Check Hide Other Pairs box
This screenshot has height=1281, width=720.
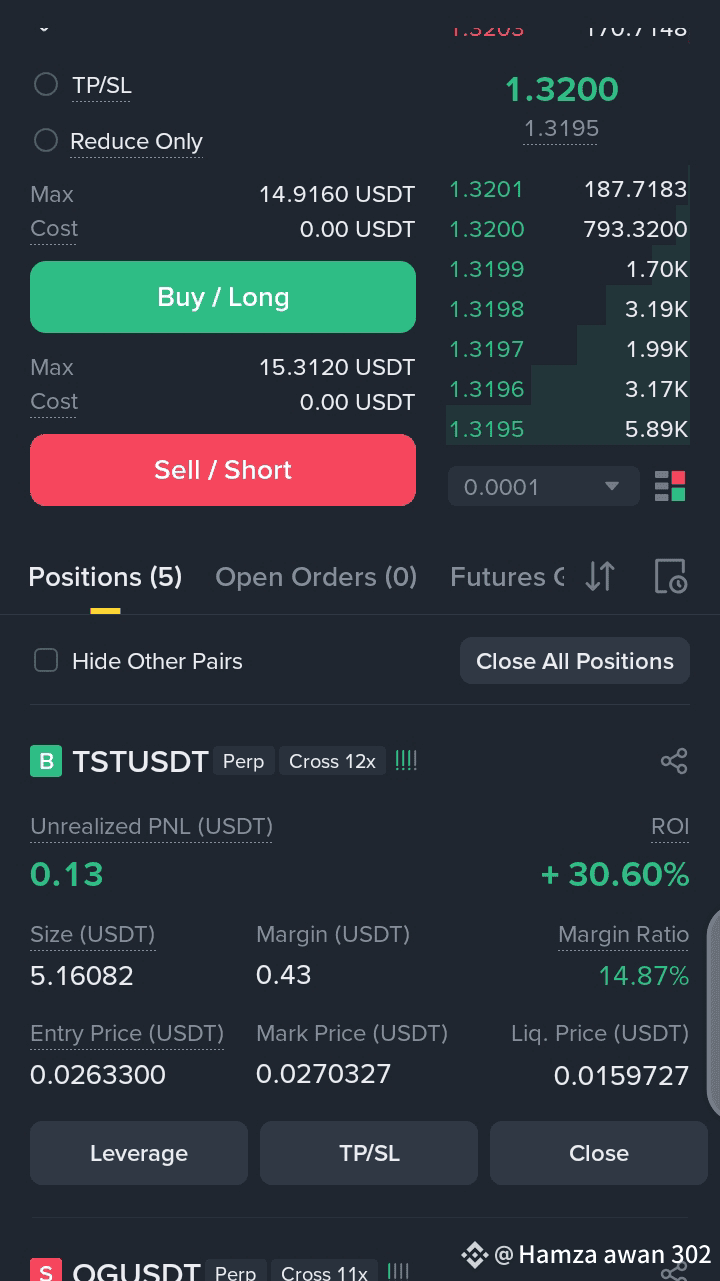point(46,660)
